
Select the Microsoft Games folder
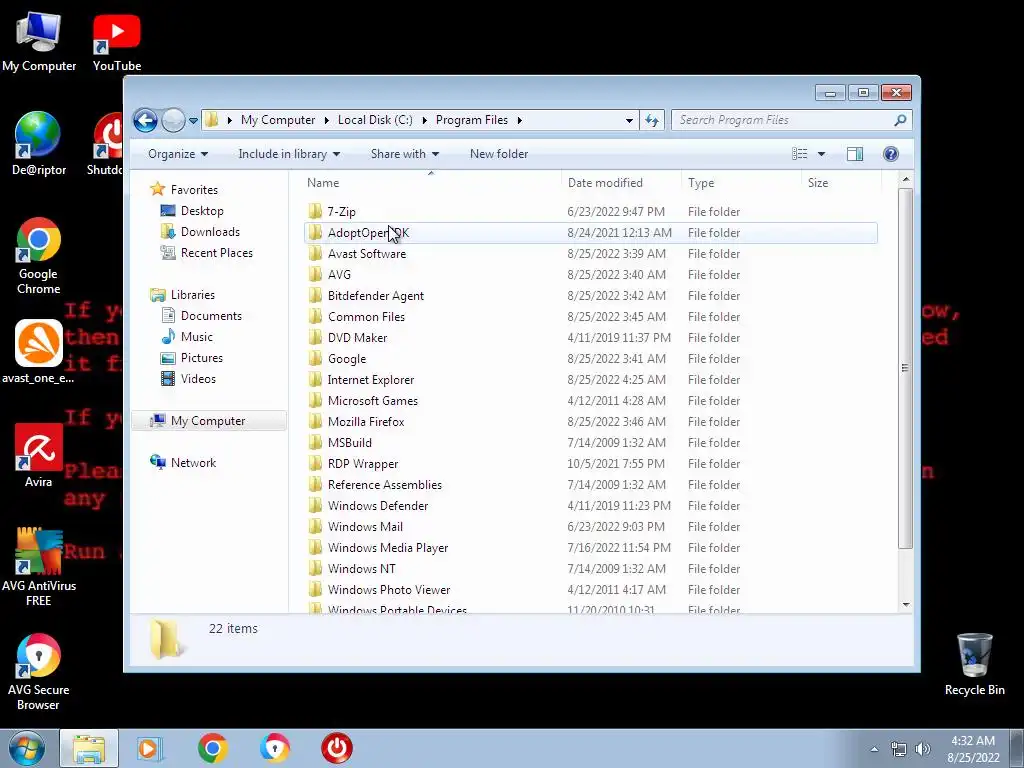click(x=372, y=401)
